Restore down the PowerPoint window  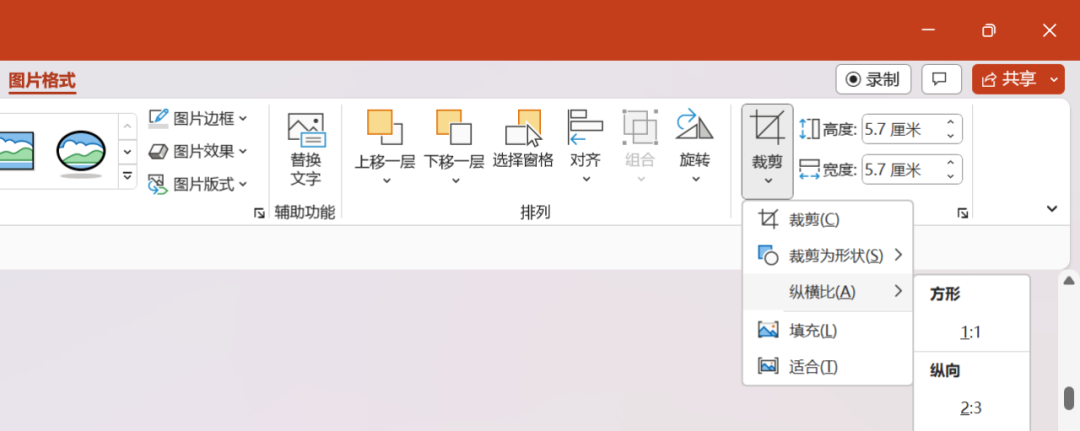tap(989, 30)
